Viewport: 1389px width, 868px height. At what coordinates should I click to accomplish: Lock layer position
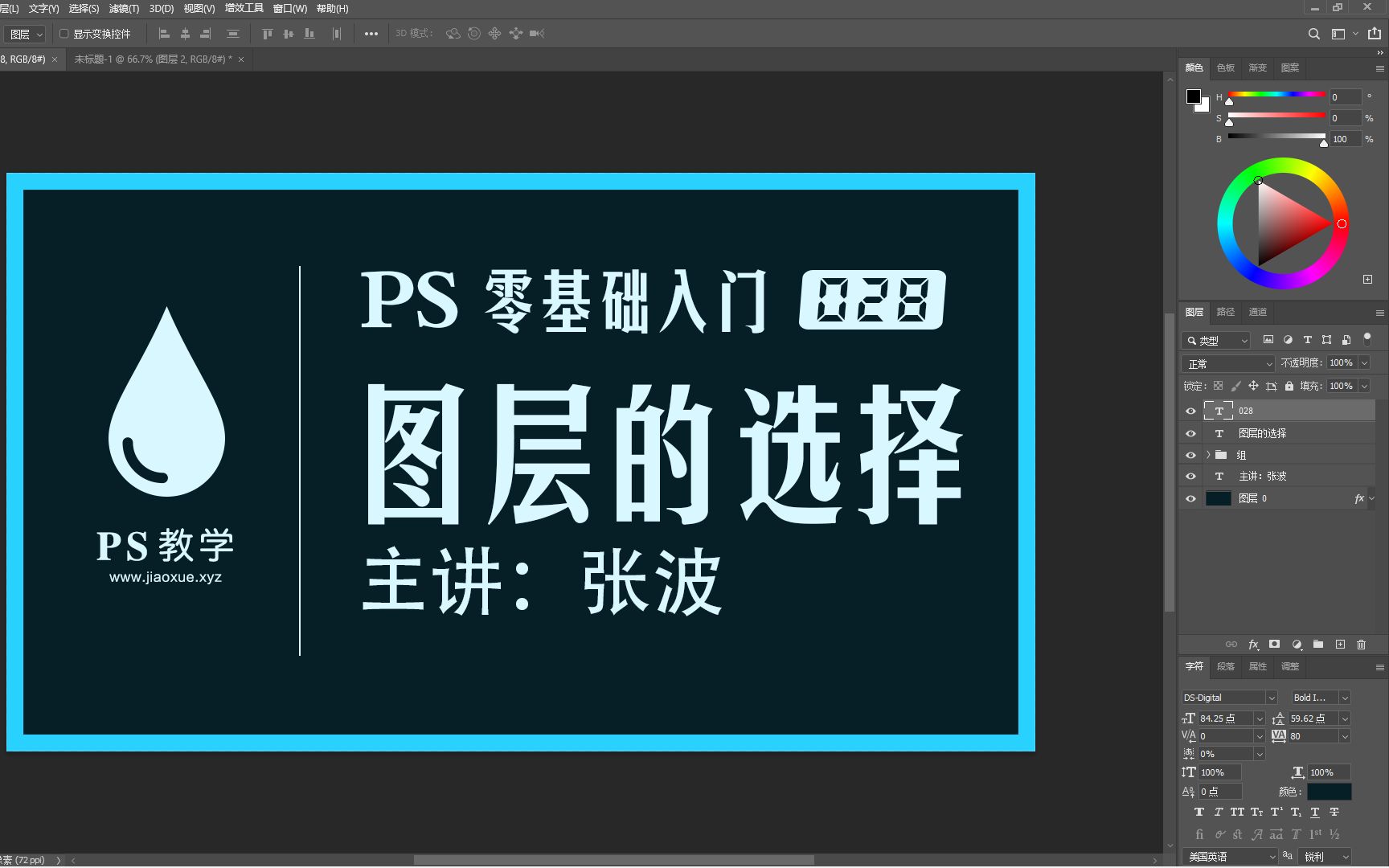[1253, 386]
